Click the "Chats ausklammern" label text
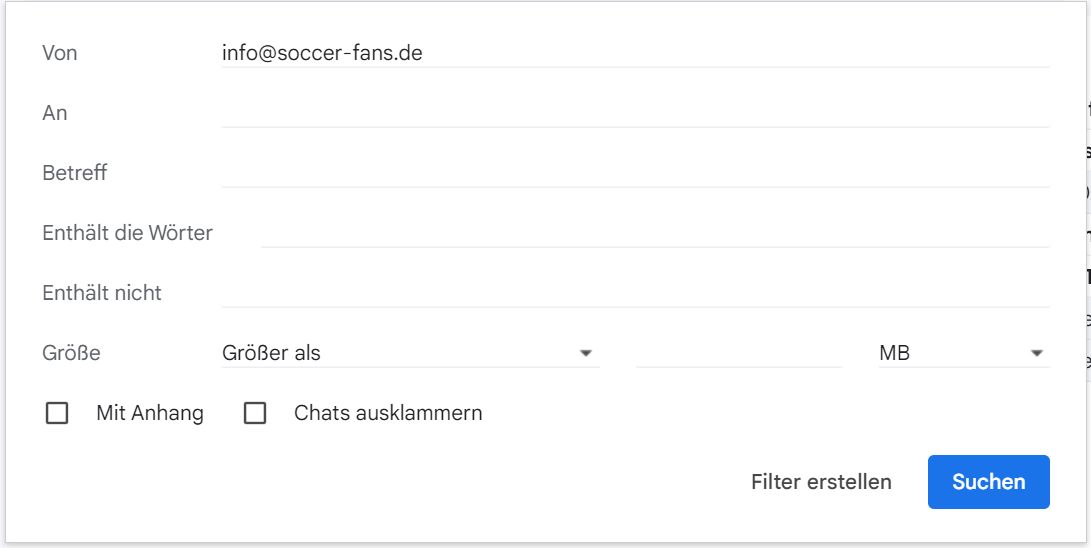Screen dimensions: 1091x548 tap(388, 413)
